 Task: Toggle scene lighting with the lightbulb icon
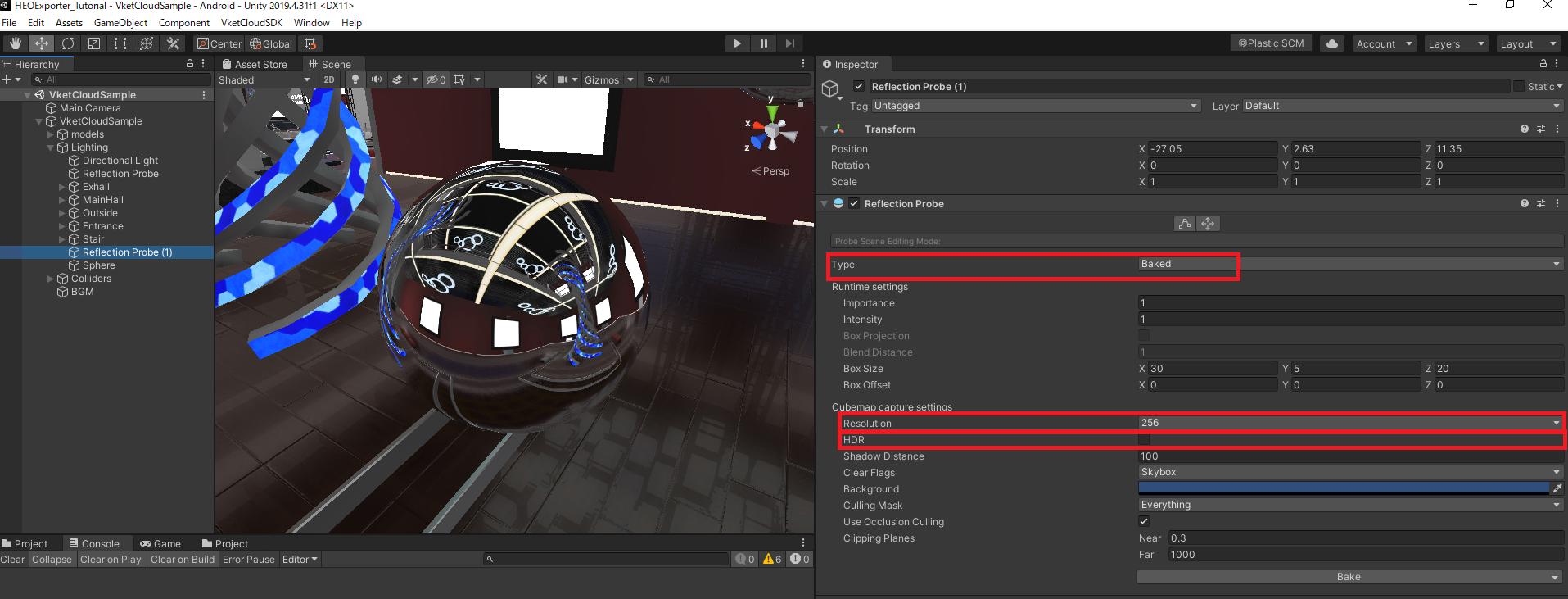pos(355,79)
